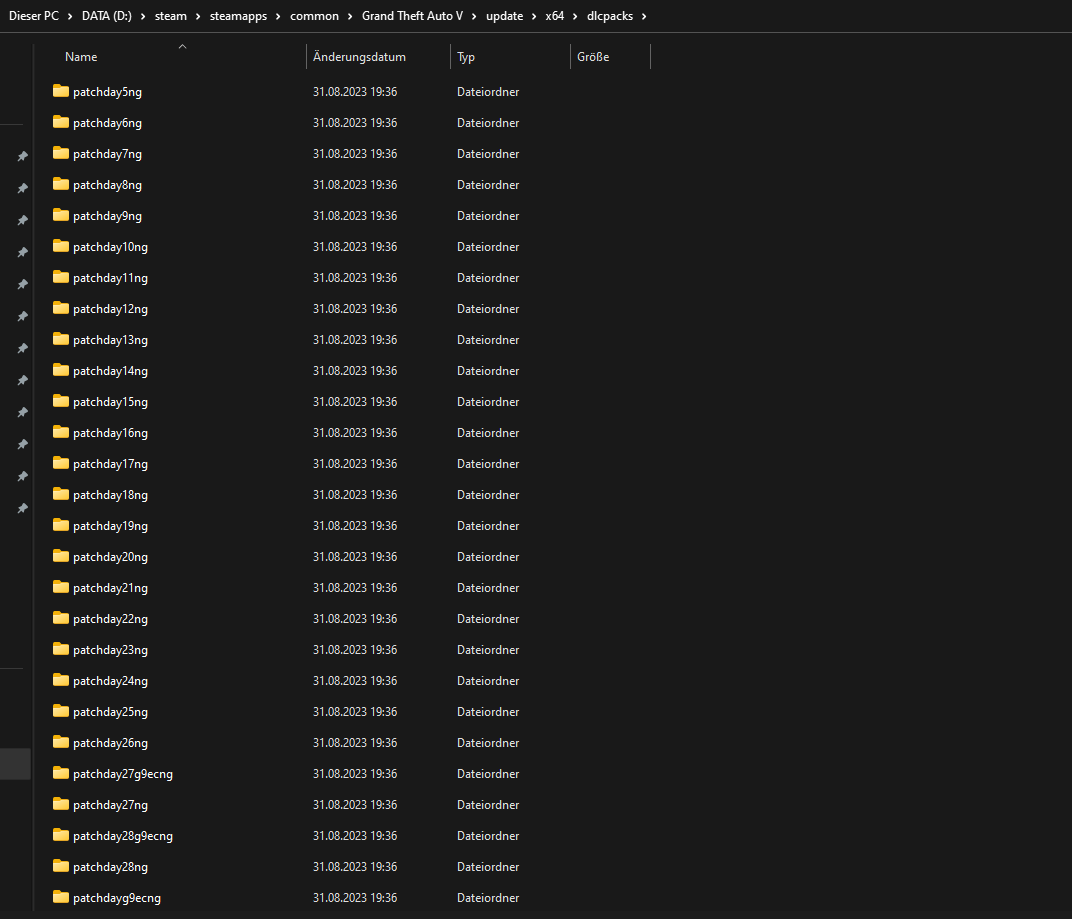Click the patchday15ng folder icon
This screenshot has height=919, width=1072.
(61, 401)
